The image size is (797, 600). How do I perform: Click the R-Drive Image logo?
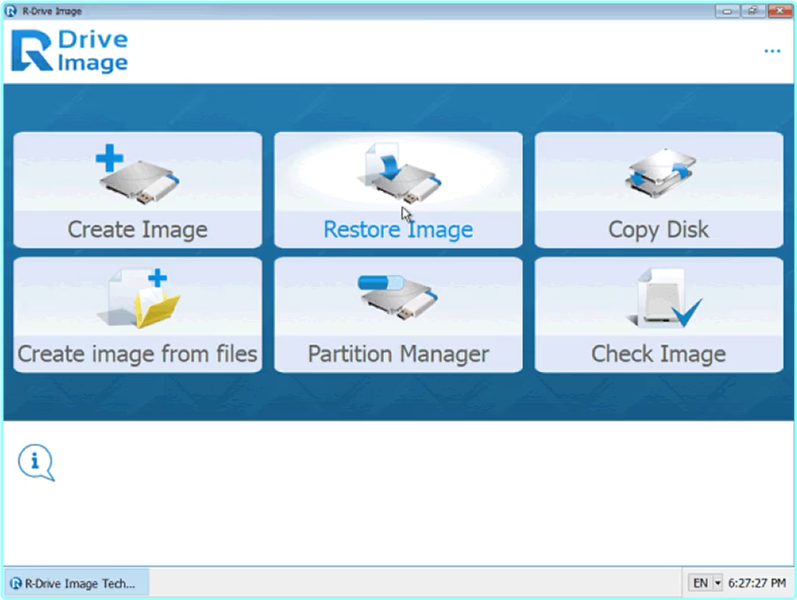click(70, 51)
